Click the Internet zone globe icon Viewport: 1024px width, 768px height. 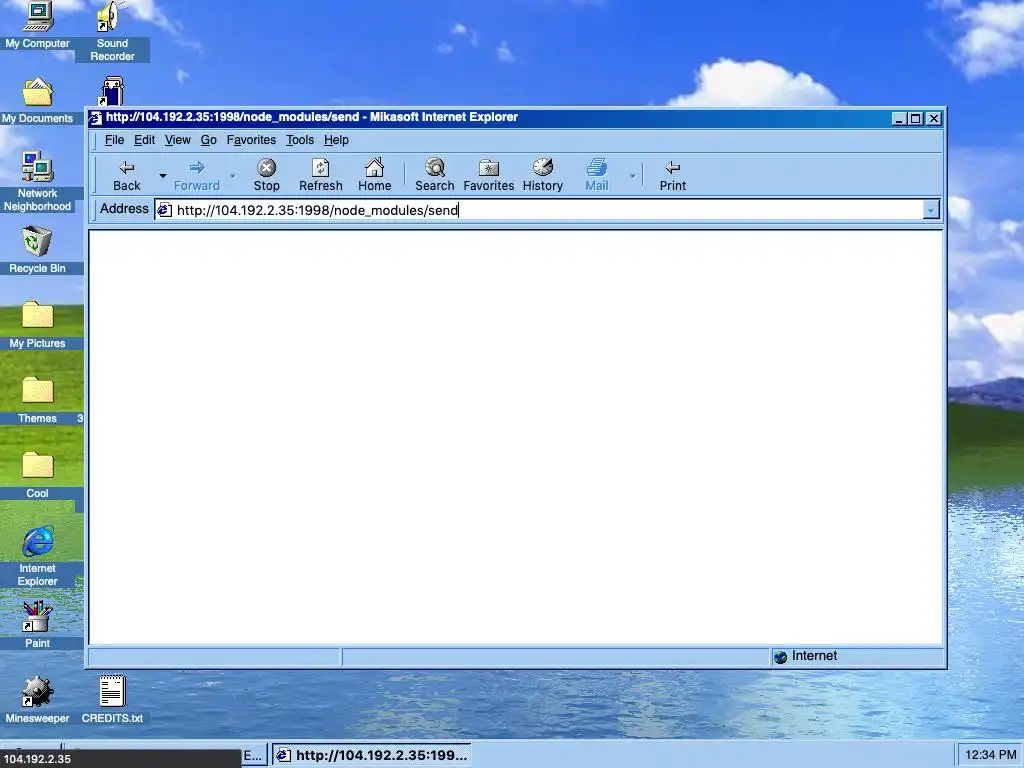780,656
